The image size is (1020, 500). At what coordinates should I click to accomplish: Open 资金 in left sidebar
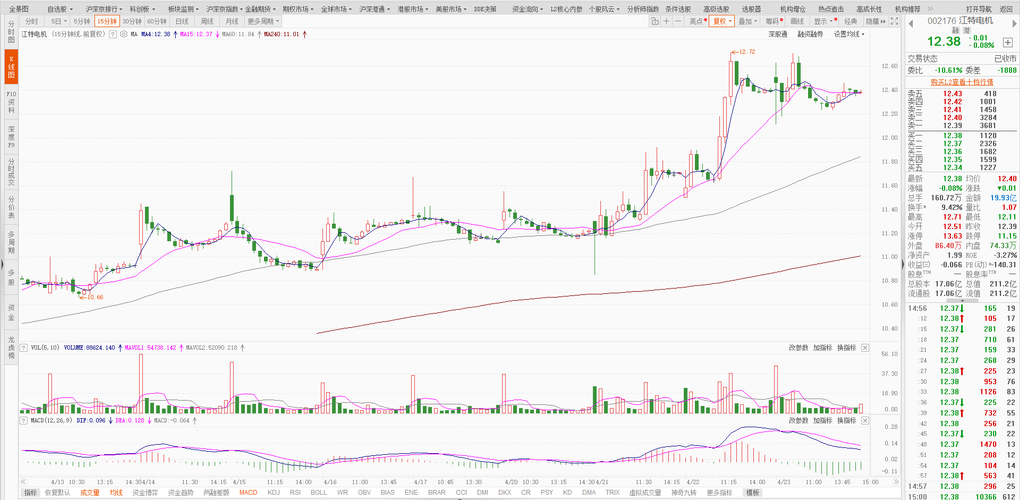(x=12, y=313)
